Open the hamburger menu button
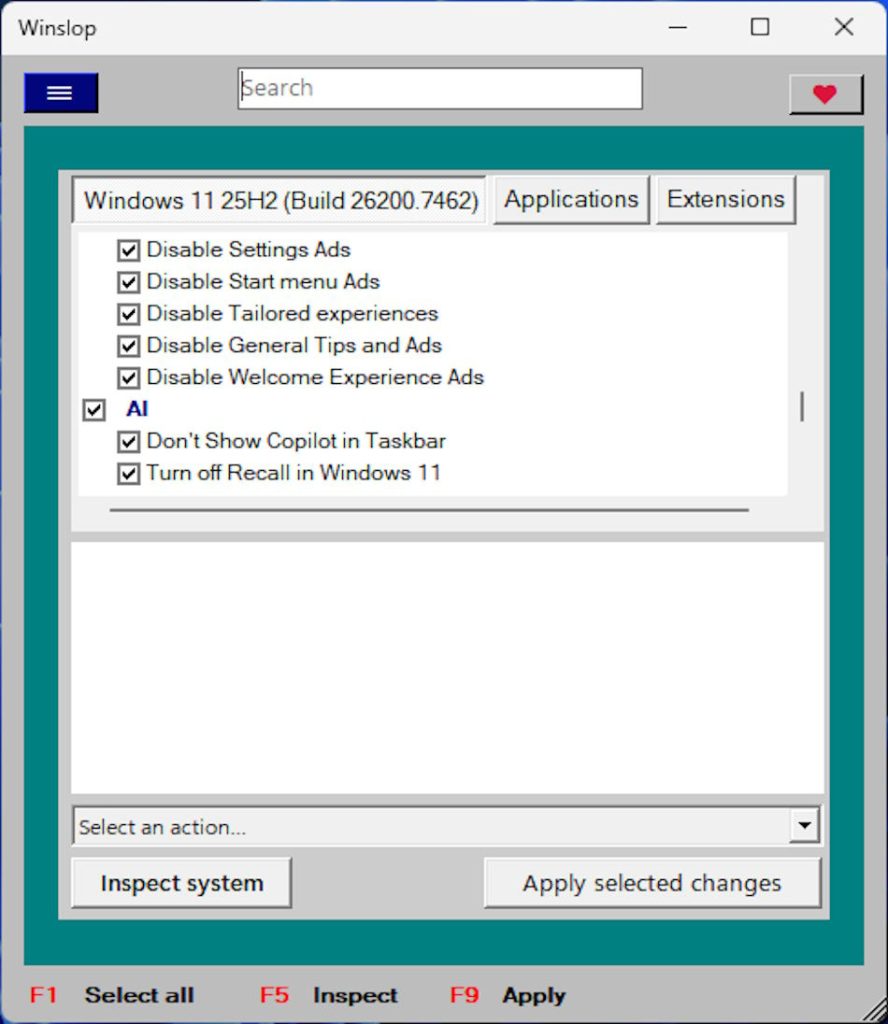The width and height of the screenshot is (888, 1024). (x=61, y=93)
